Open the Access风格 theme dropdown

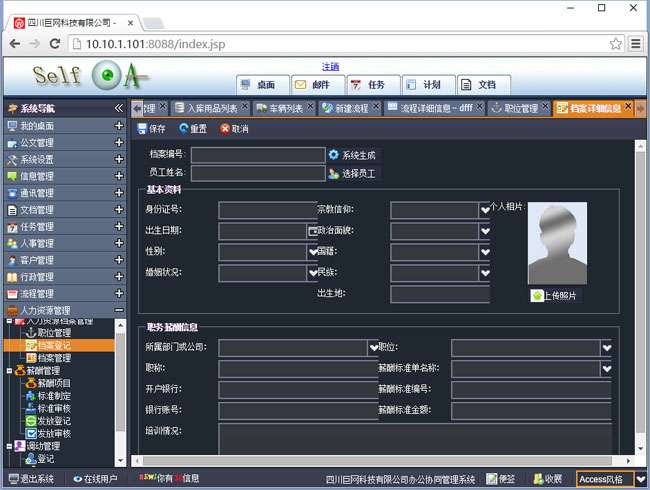click(640, 479)
